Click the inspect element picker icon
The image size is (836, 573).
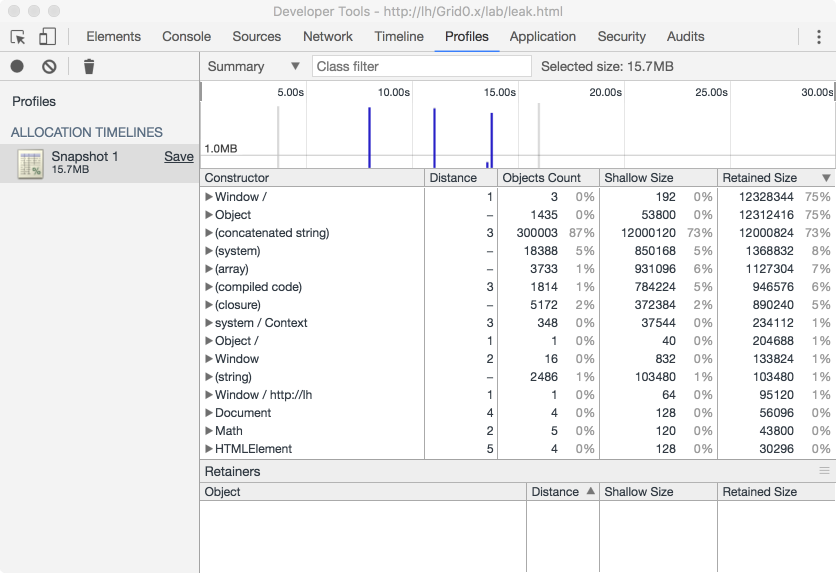click(18, 37)
